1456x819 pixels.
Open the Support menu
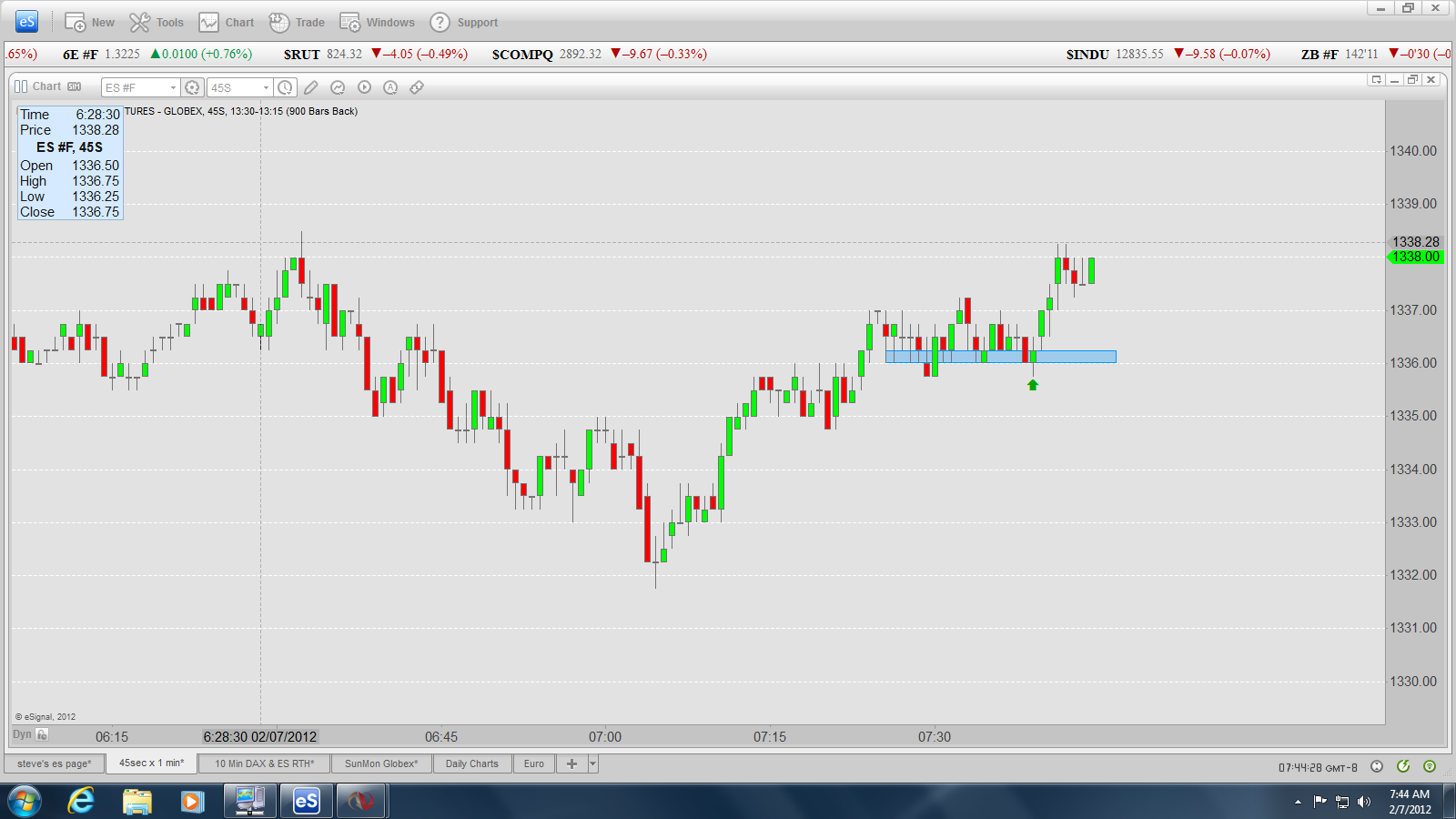click(x=463, y=23)
